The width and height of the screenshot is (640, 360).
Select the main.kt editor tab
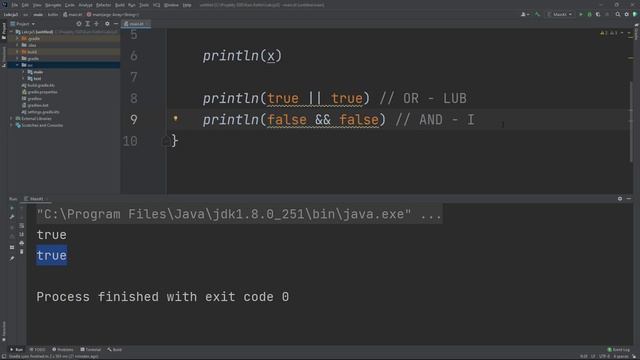[x=136, y=24]
